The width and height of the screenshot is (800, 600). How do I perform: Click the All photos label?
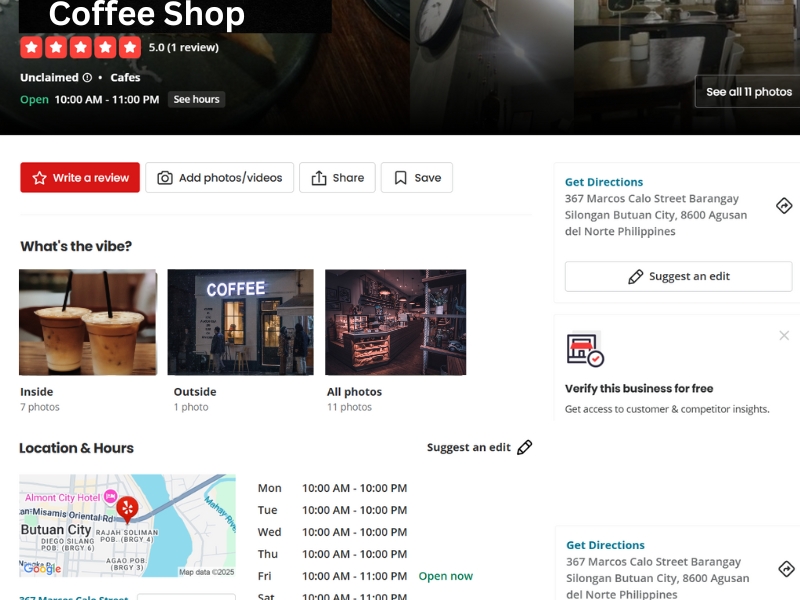pos(354,392)
